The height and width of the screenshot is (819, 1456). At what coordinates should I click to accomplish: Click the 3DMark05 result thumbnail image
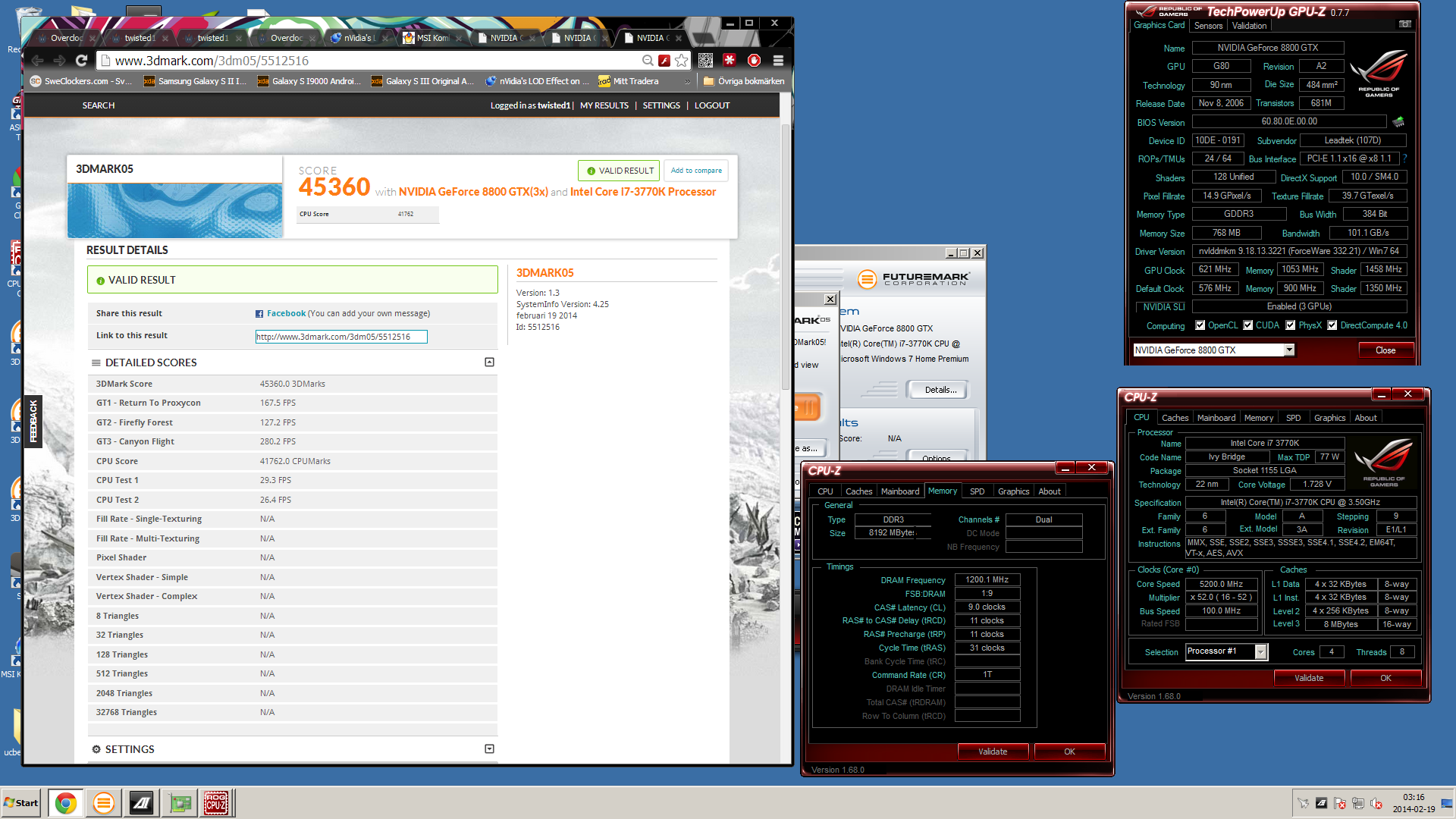pos(175,210)
